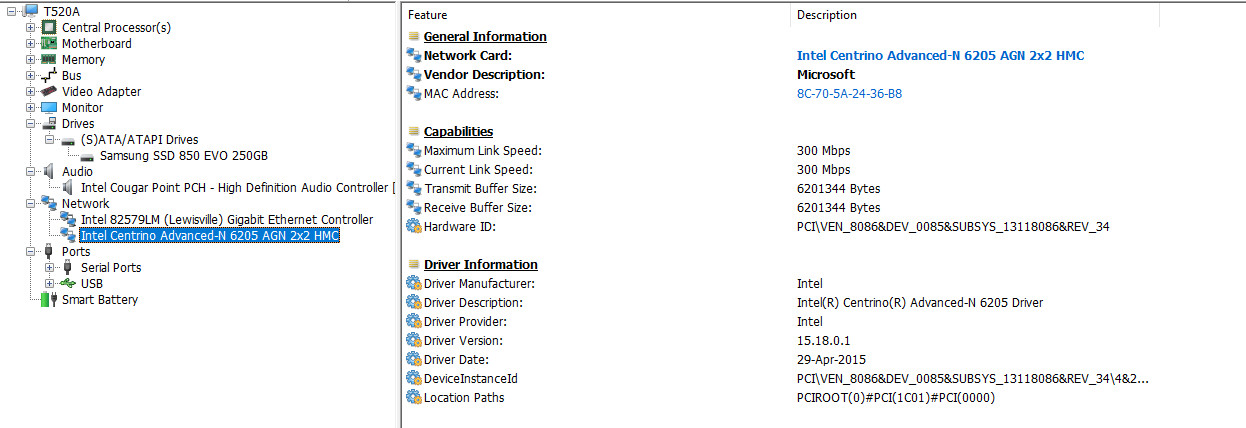Click the Centrino Advanced-N adapter icon in tree
Screen dimensions: 1246x428
tap(68, 235)
